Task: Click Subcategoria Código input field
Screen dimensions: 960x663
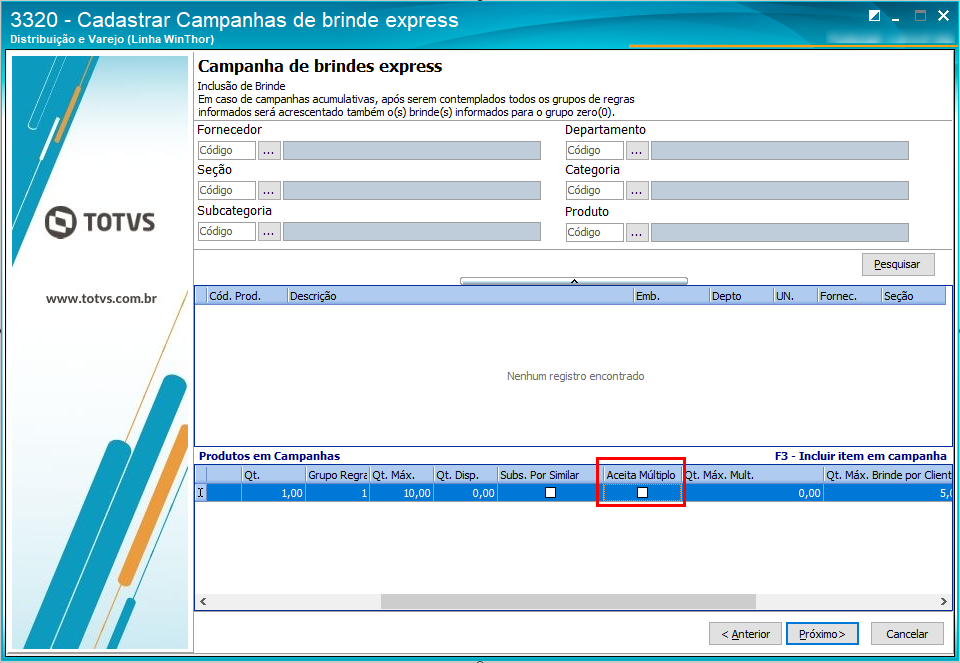Action: pos(227,231)
